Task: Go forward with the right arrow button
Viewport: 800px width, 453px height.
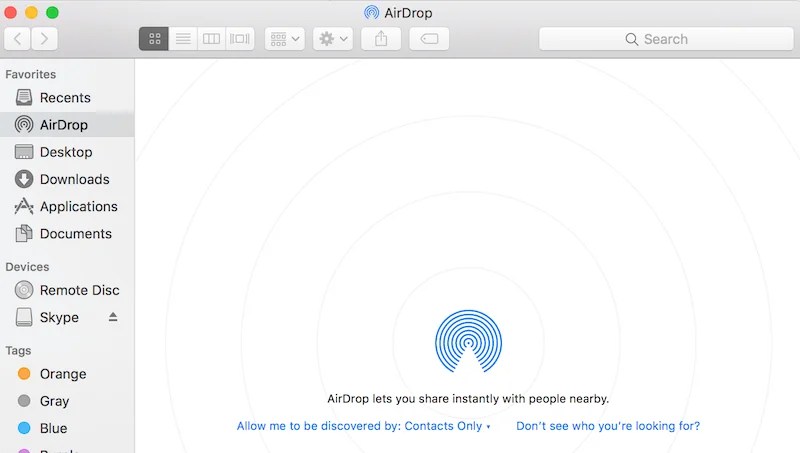Action: [44, 39]
